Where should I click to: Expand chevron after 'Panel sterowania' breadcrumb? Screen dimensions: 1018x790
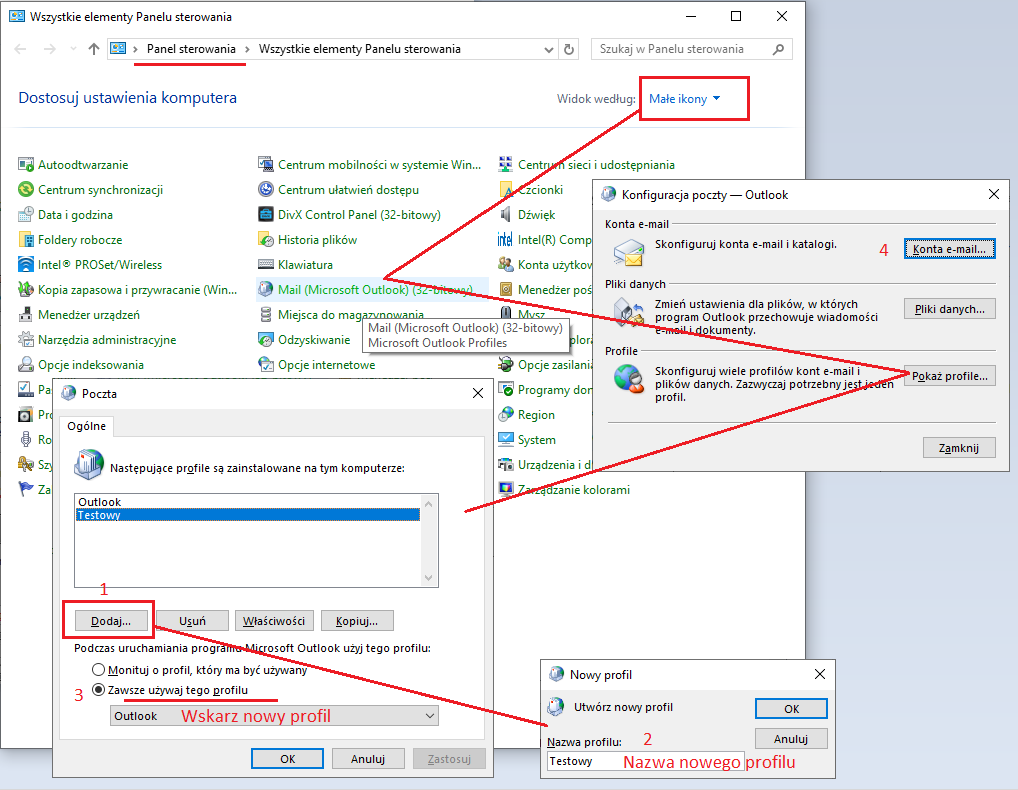(x=247, y=49)
